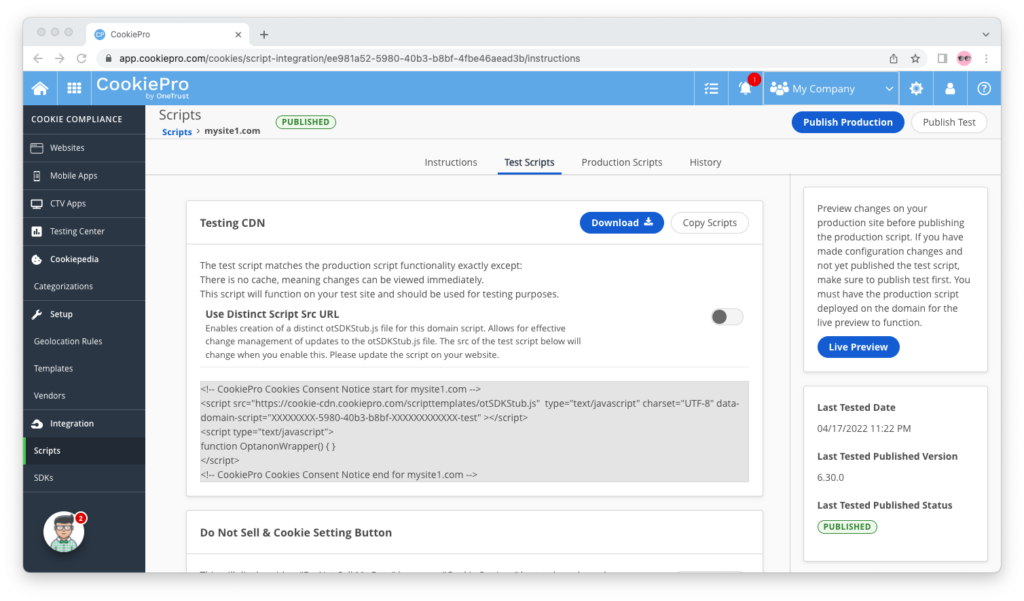Click the Copy Scripts button
The height and width of the screenshot is (601, 1024).
[709, 223]
